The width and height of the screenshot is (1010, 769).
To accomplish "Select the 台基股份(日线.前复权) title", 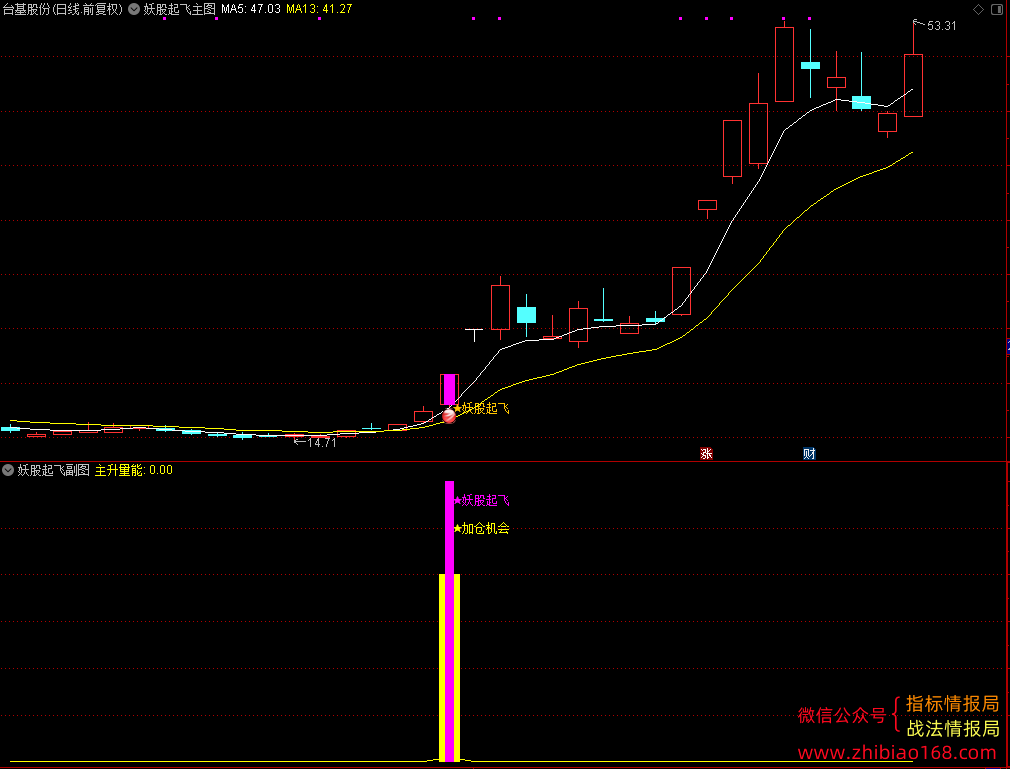I will (x=62, y=9).
